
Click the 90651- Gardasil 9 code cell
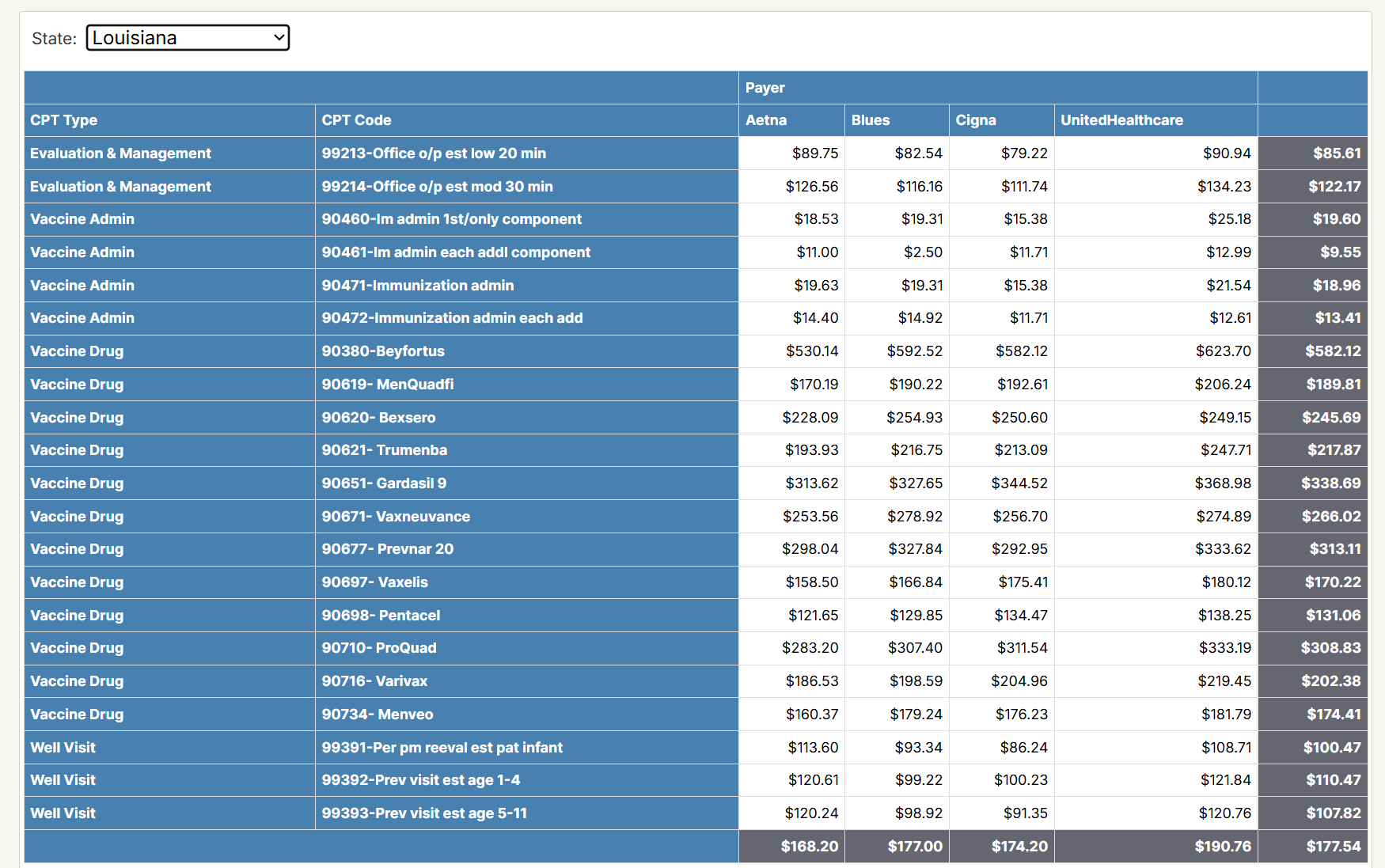point(527,483)
